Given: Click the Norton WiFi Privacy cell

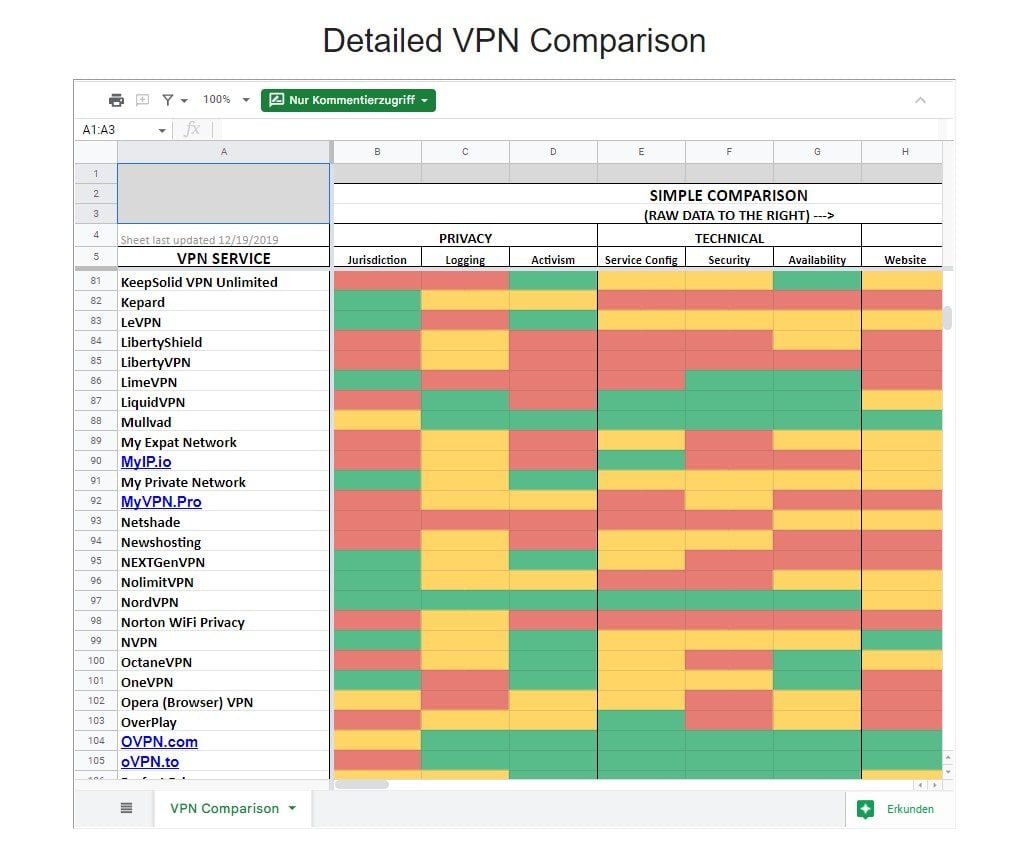Looking at the screenshot, I should click(223, 622).
